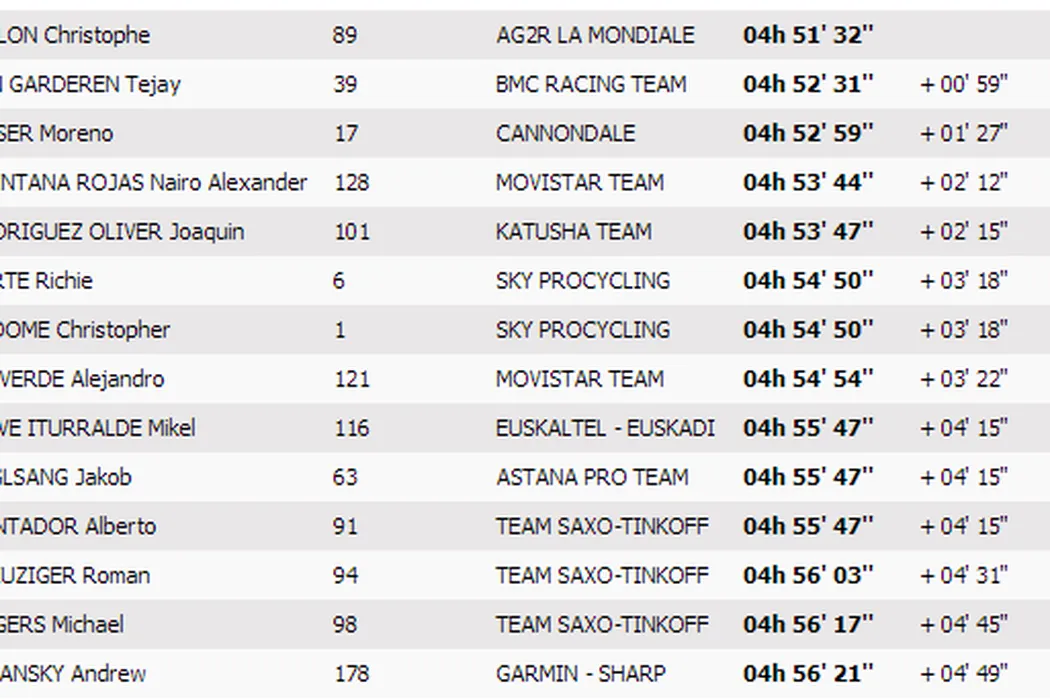
Task: Open the Nairo Alexander rider entry
Action: 153,182
